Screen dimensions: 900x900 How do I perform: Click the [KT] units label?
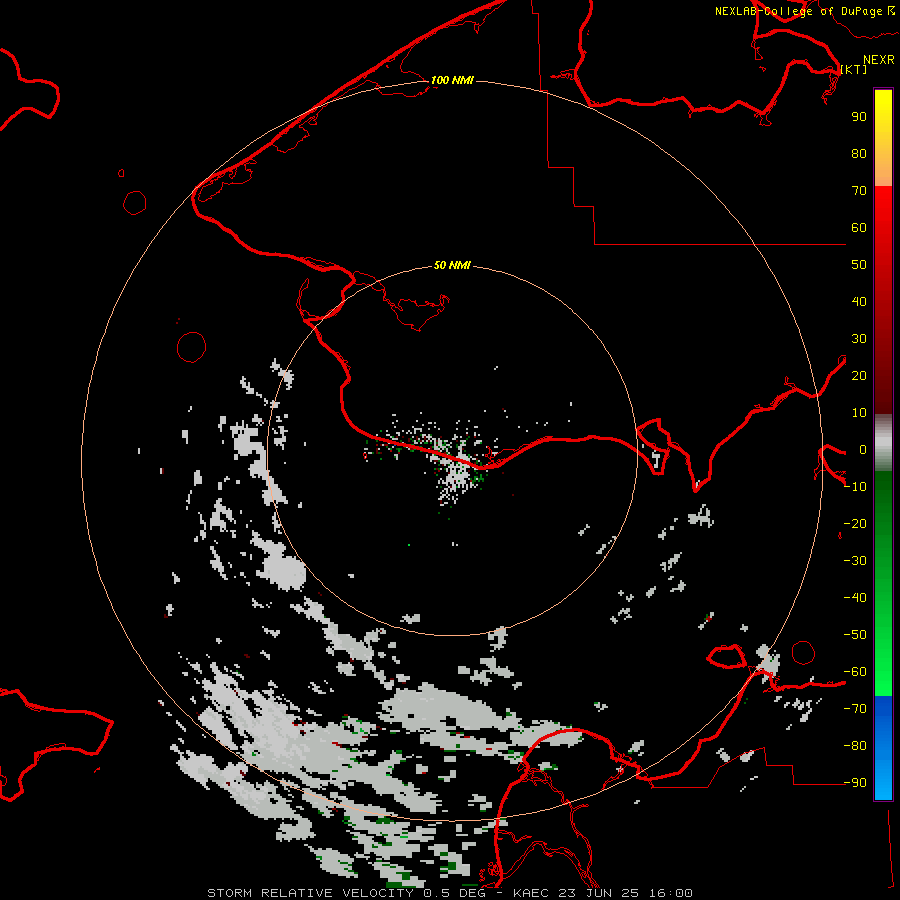(x=854, y=69)
